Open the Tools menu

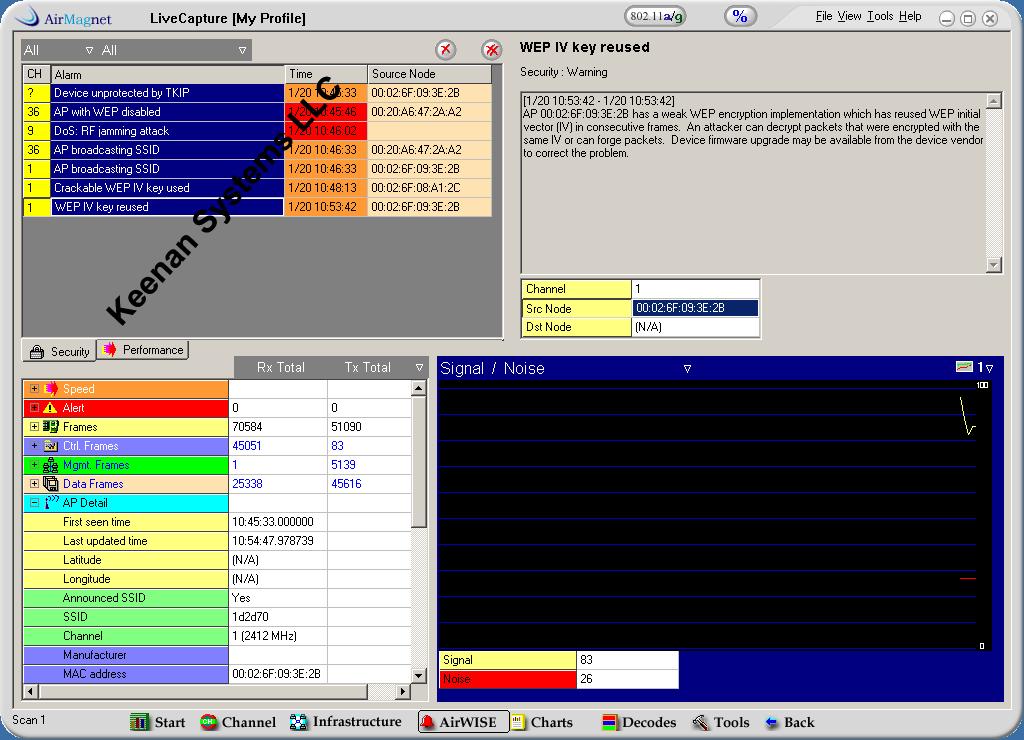[880, 16]
